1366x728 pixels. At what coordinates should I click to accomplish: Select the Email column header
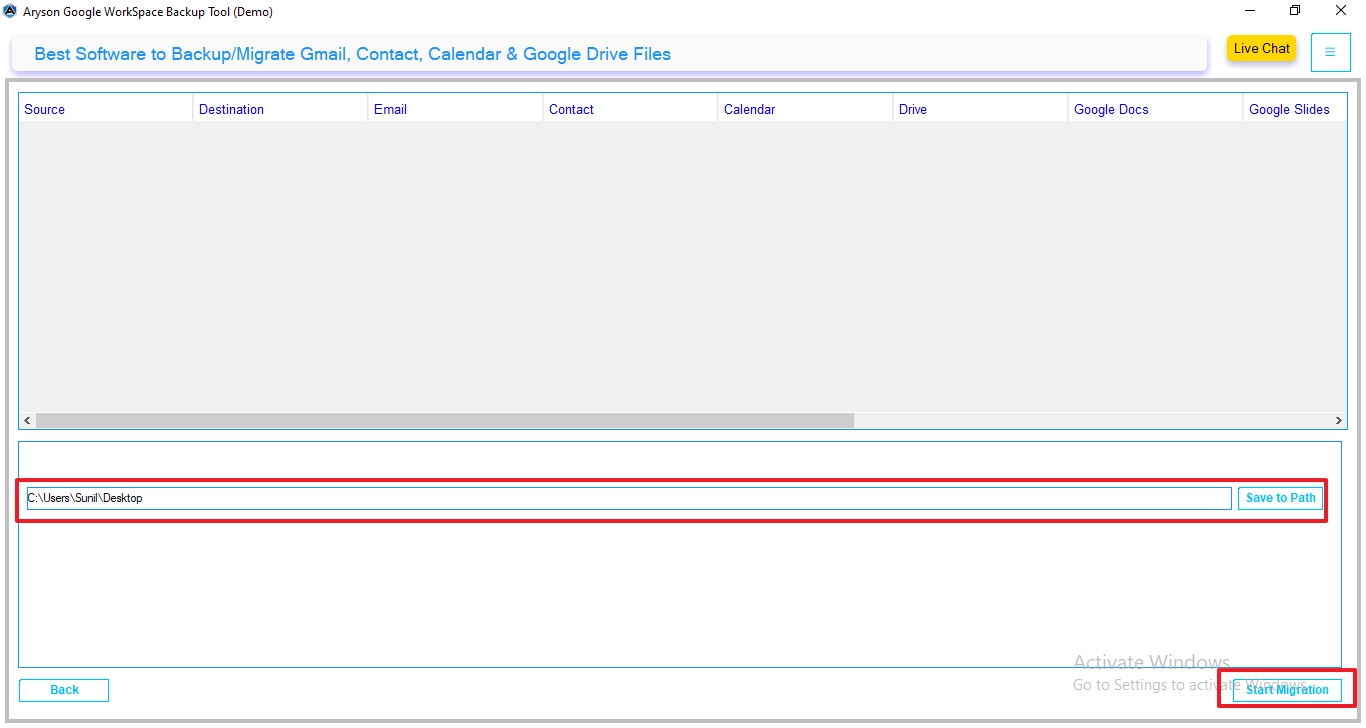pyautogui.click(x=455, y=109)
